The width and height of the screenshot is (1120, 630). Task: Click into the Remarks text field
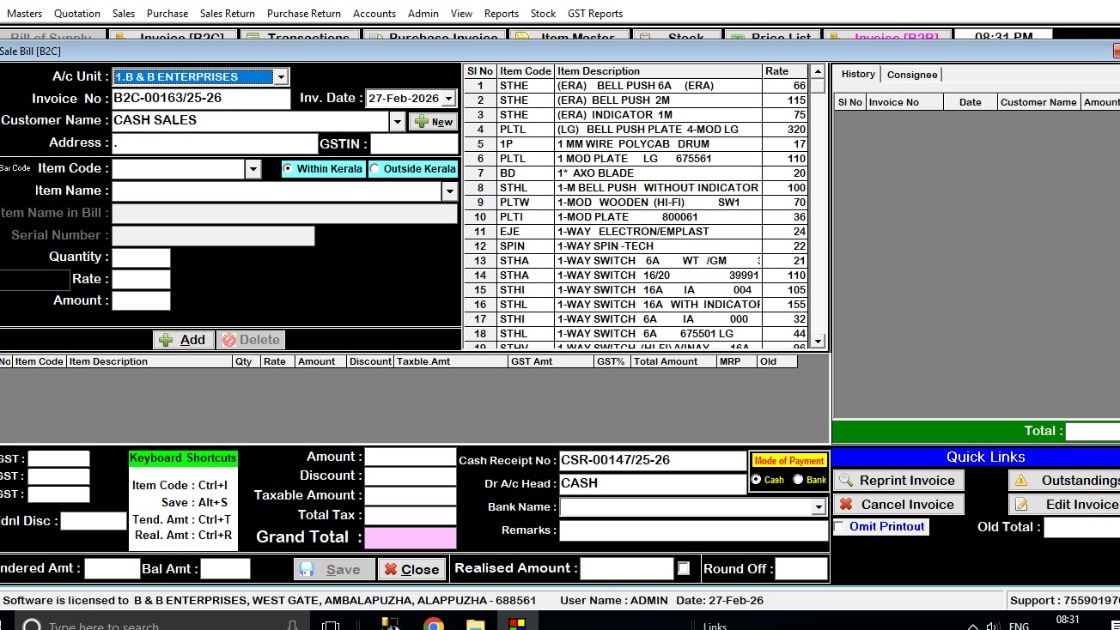pyautogui.click(x=693, y=531)
